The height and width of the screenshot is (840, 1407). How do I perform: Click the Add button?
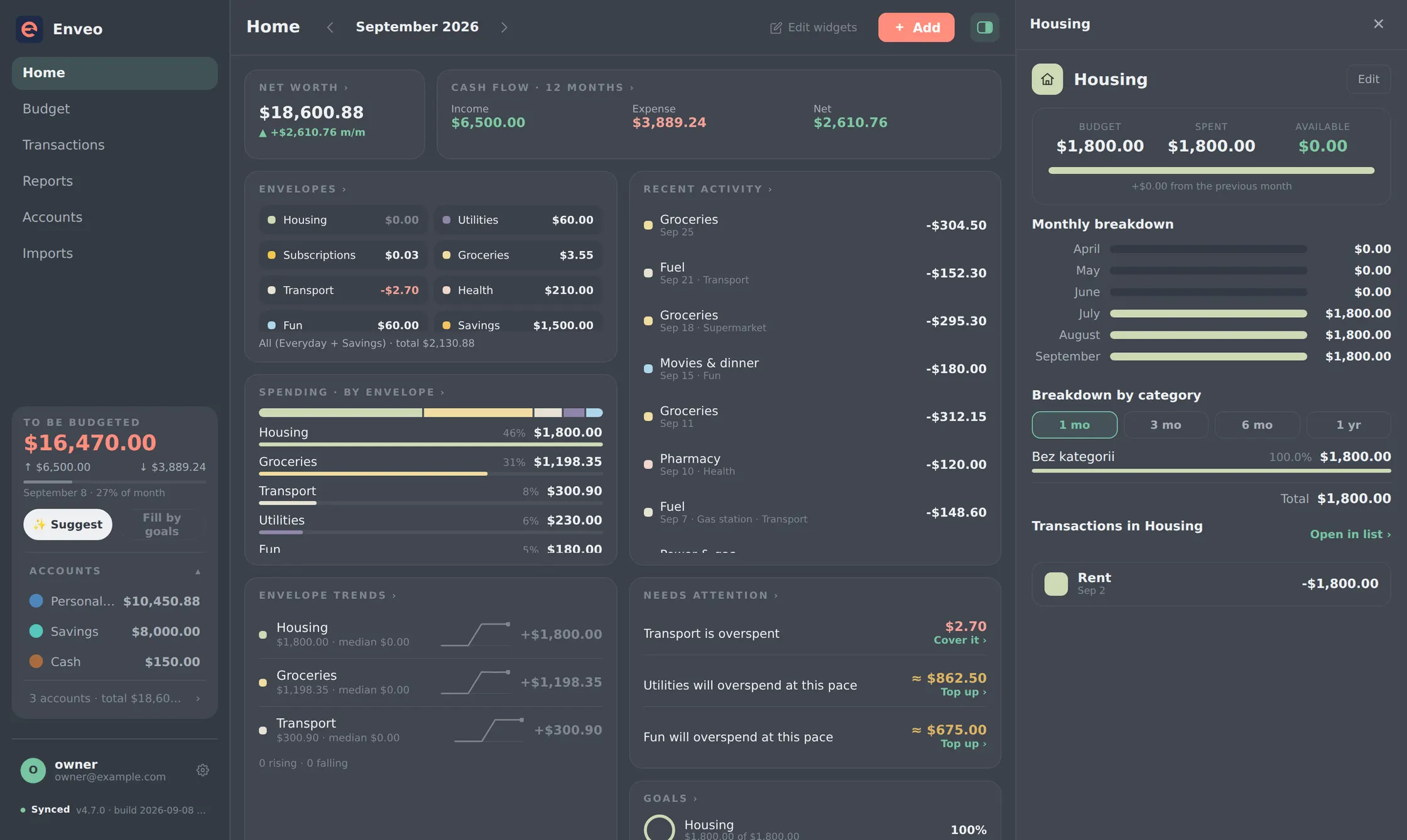(916, 27)
